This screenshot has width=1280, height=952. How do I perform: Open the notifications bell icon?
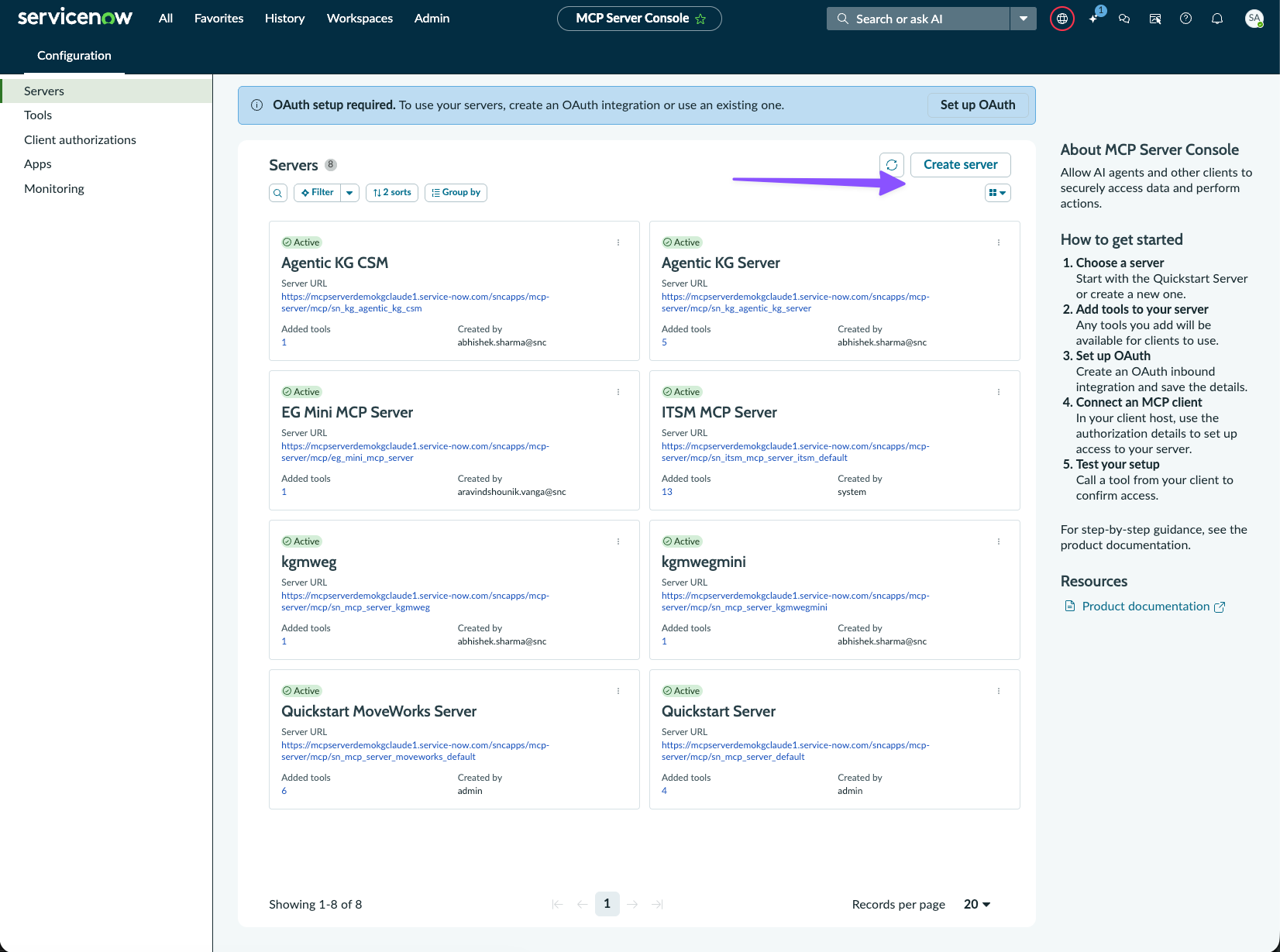point(1217,19)
